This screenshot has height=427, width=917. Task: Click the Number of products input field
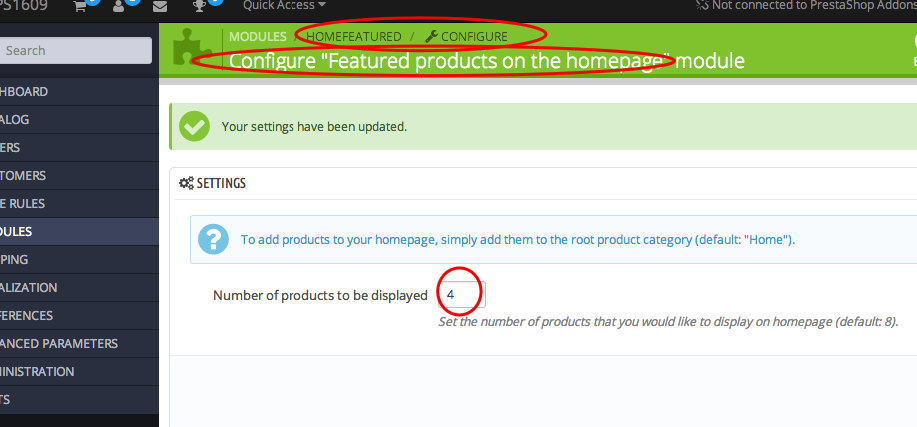(461, 295)
